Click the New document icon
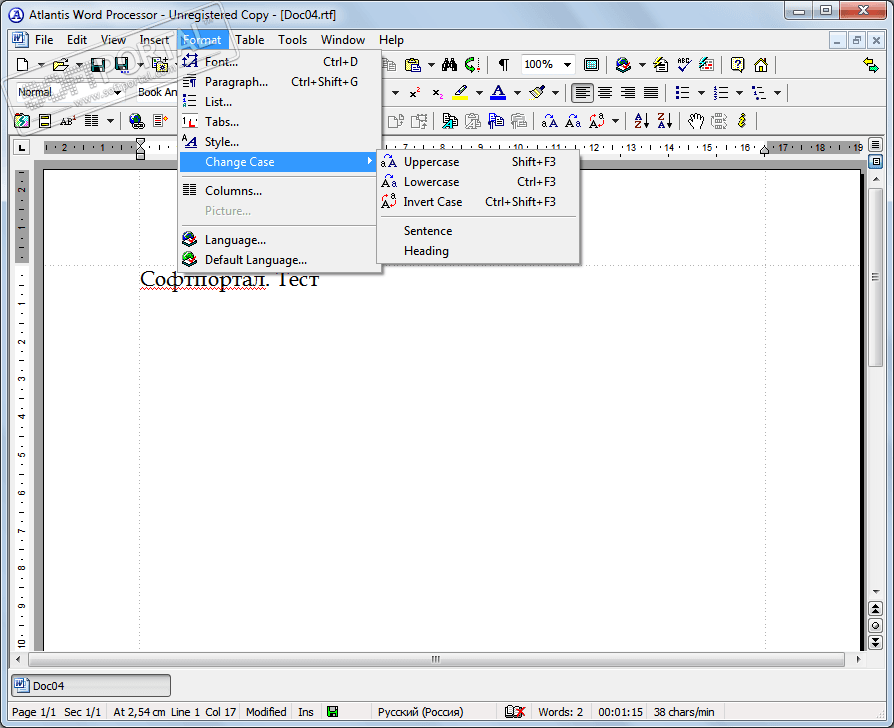The image size is (894, 728). tap(22, 65)
